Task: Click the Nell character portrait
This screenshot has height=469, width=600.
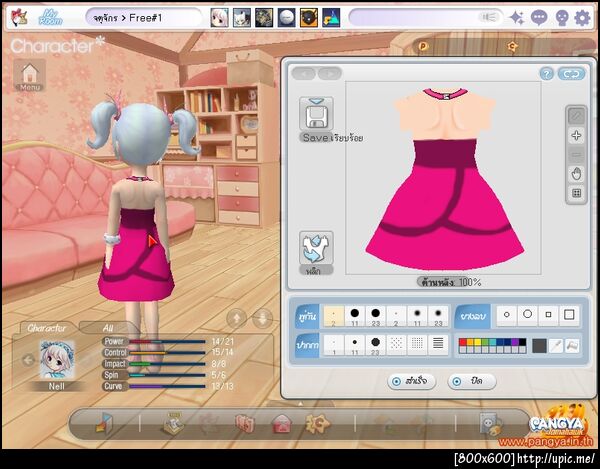Action: pyautogui.click(x=57, y=359)
